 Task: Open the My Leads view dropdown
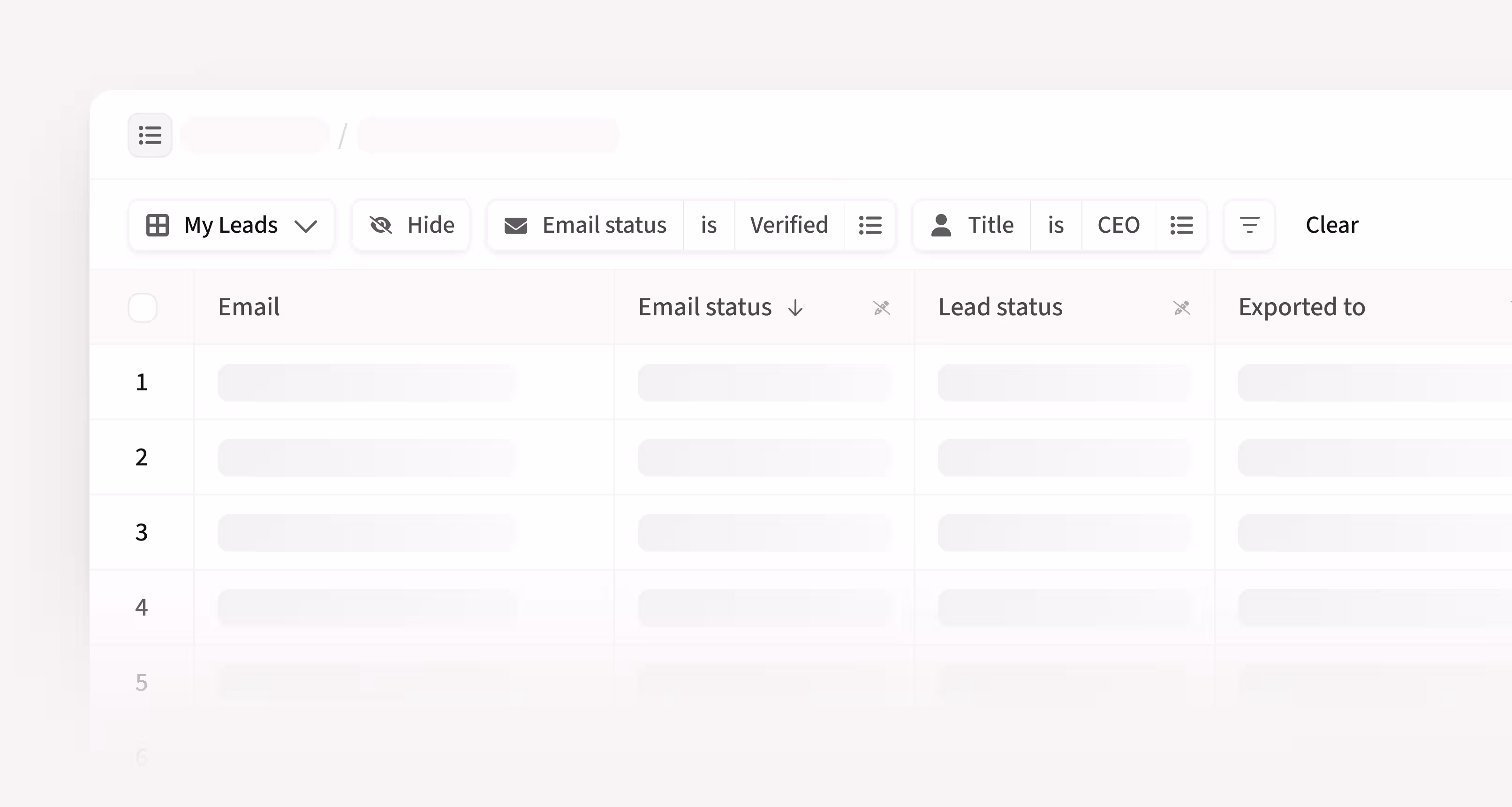pyautogui.click(x=231, y=226)
